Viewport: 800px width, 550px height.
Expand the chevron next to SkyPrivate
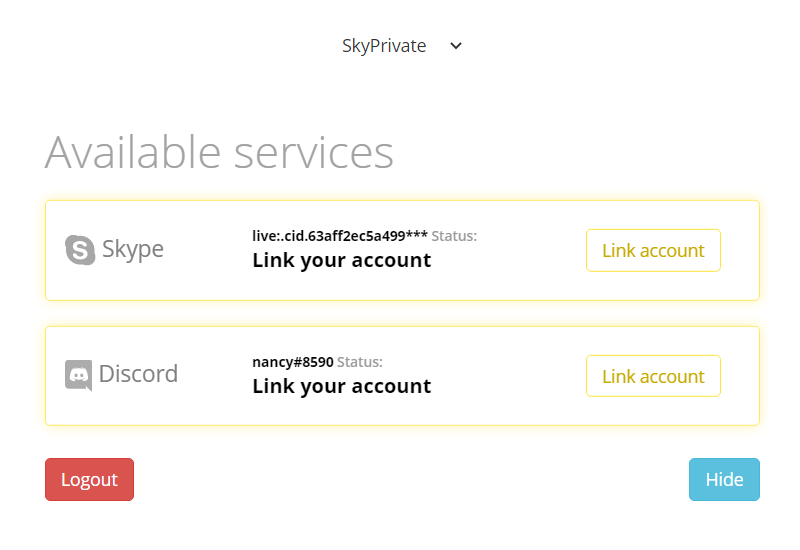click(456, 46)
